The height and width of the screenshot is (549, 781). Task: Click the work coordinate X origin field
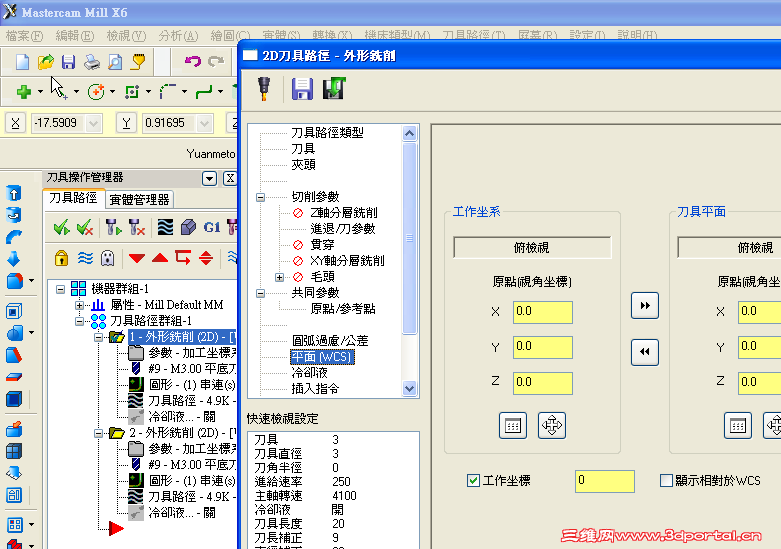click(542, 312)
